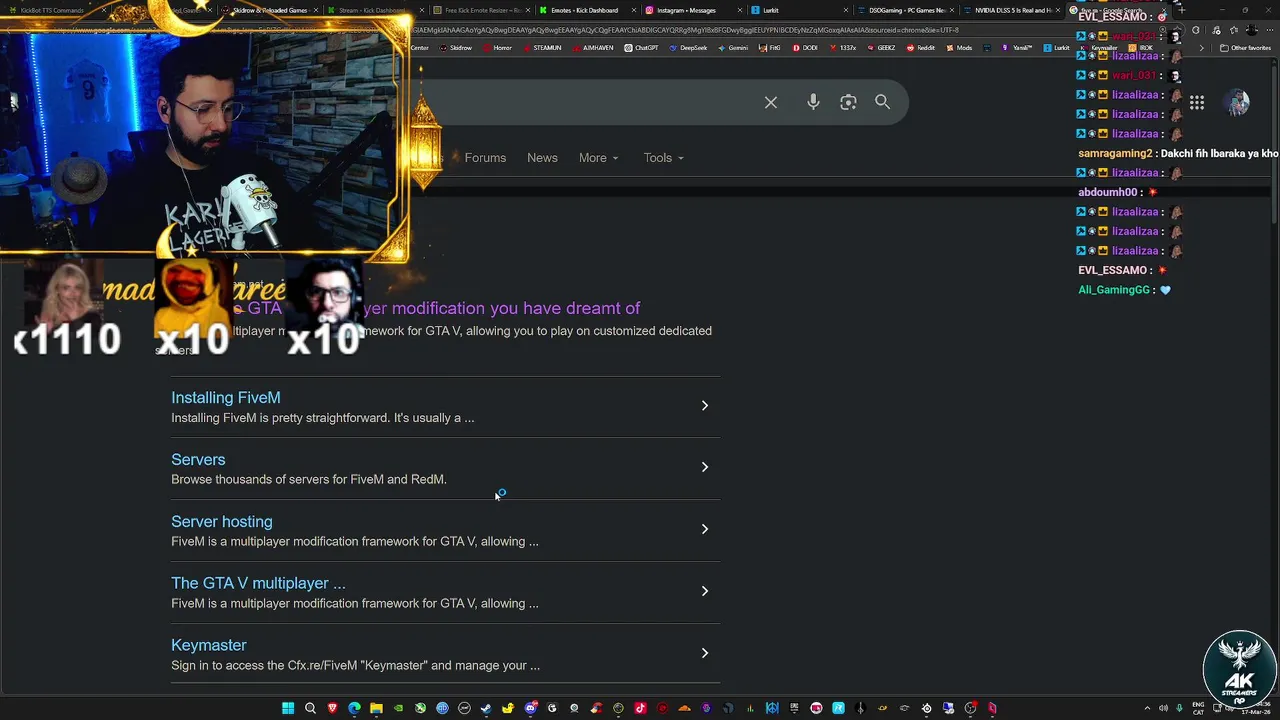1280x720 pixels.
Task: Open the DeepSeek bookmark
Action: click(x=688, y=48)
